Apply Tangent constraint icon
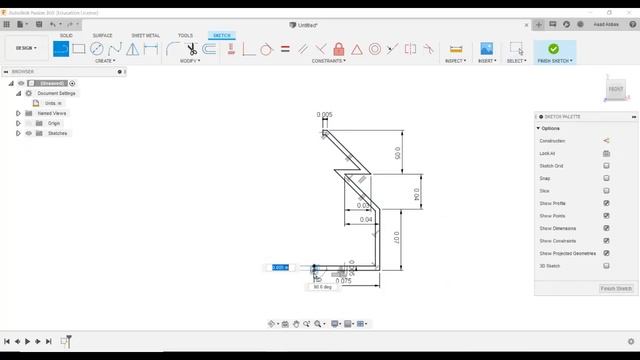The height and width of the screenshot is (360, 640). [267, 49]
